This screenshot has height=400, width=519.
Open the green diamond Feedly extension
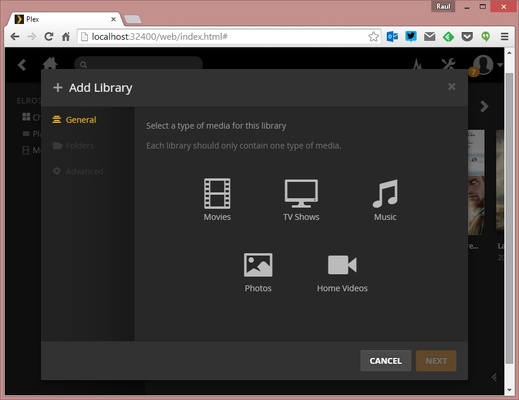448,37
